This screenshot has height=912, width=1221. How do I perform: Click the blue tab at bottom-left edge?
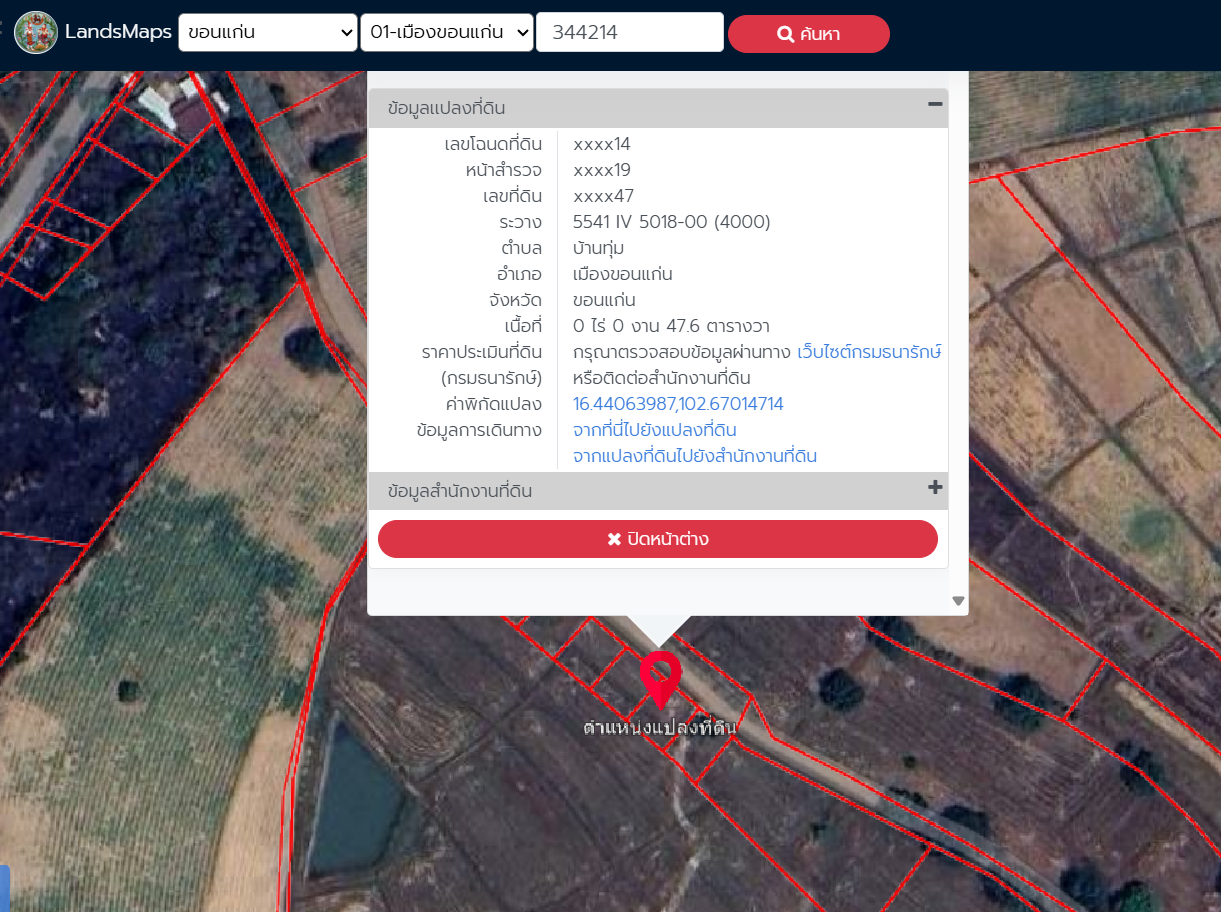click(x=4, y=888)
